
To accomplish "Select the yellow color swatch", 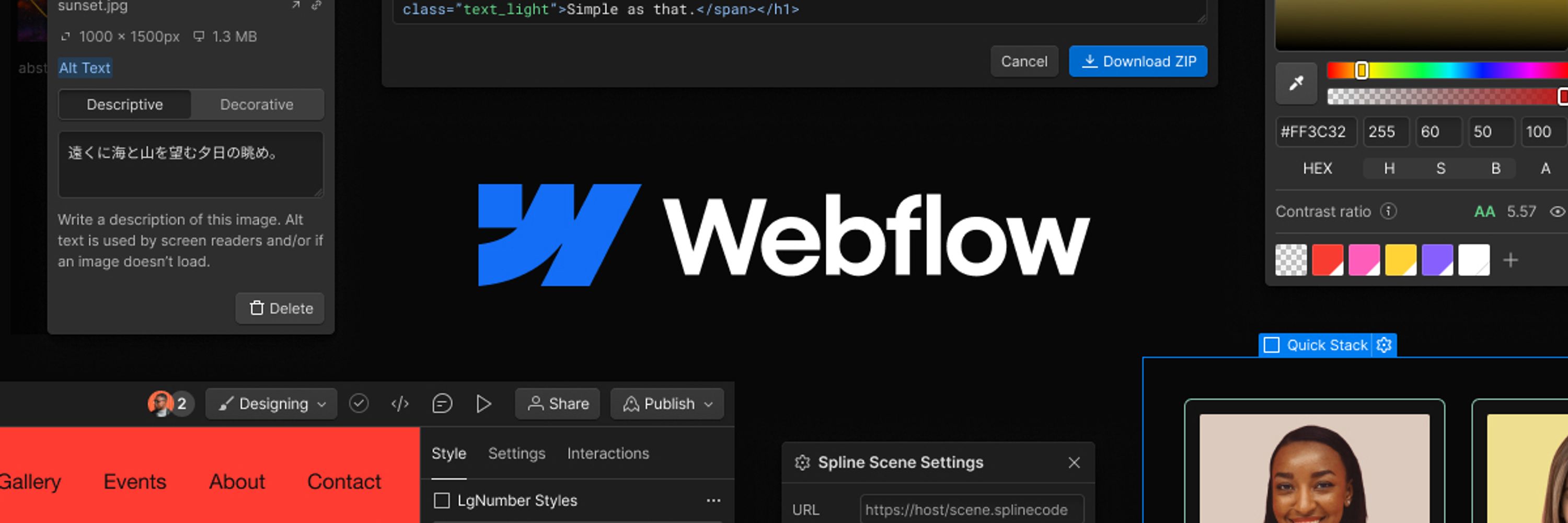I will pyautogui.click(x=1401, y=260).
